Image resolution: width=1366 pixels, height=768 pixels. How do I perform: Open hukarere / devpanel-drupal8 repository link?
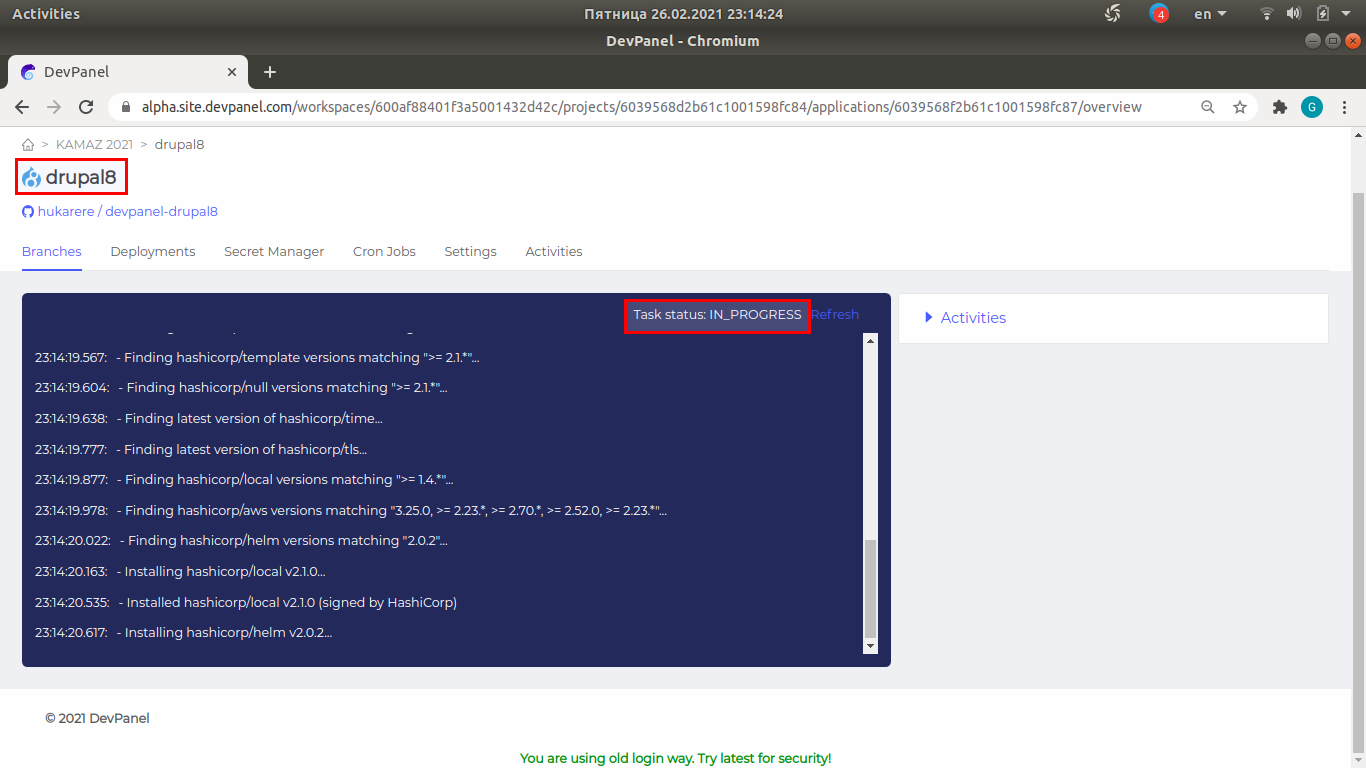click(x=127, y=212)
